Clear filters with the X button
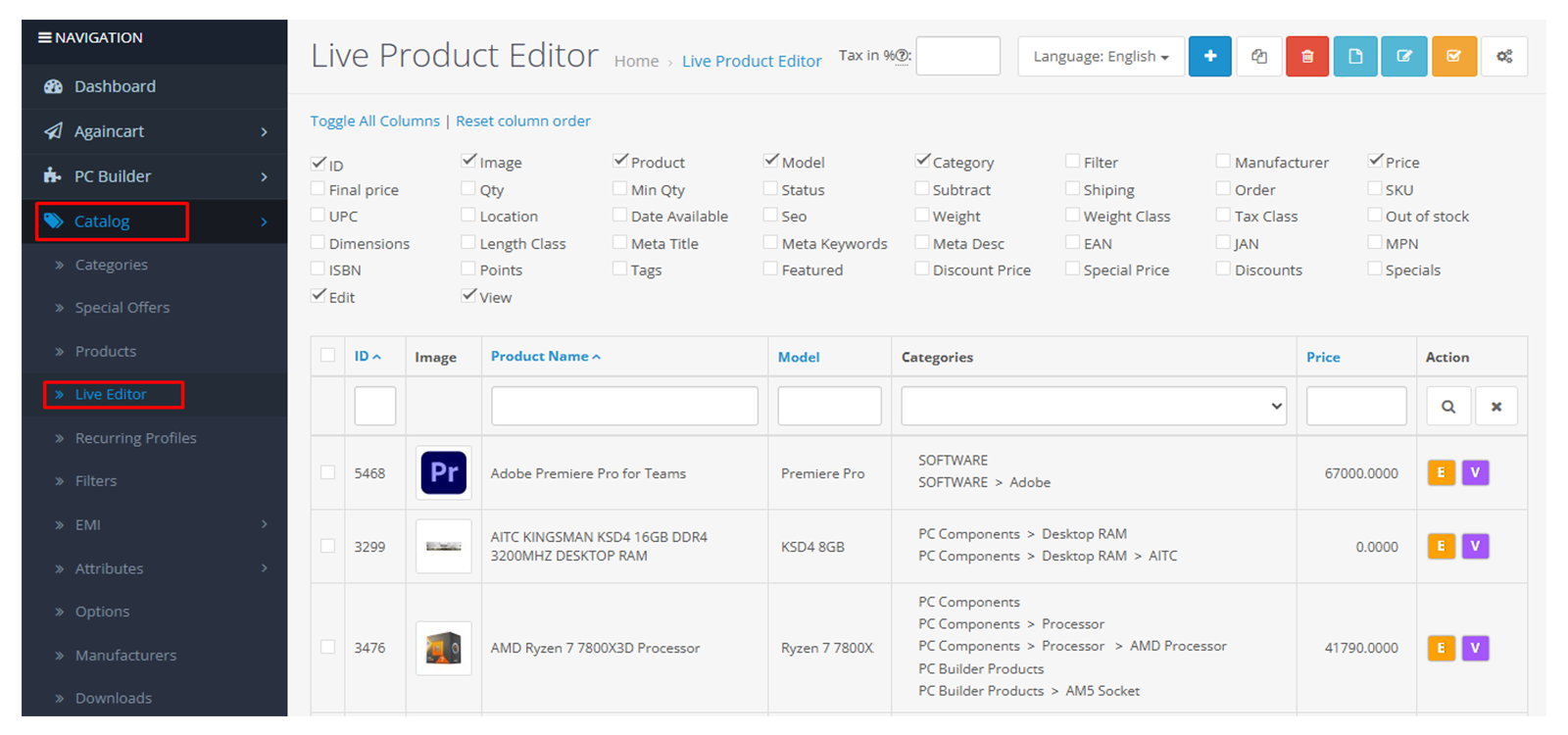Viewport: 1568px width, 735px height. [x=1496, y=407]
